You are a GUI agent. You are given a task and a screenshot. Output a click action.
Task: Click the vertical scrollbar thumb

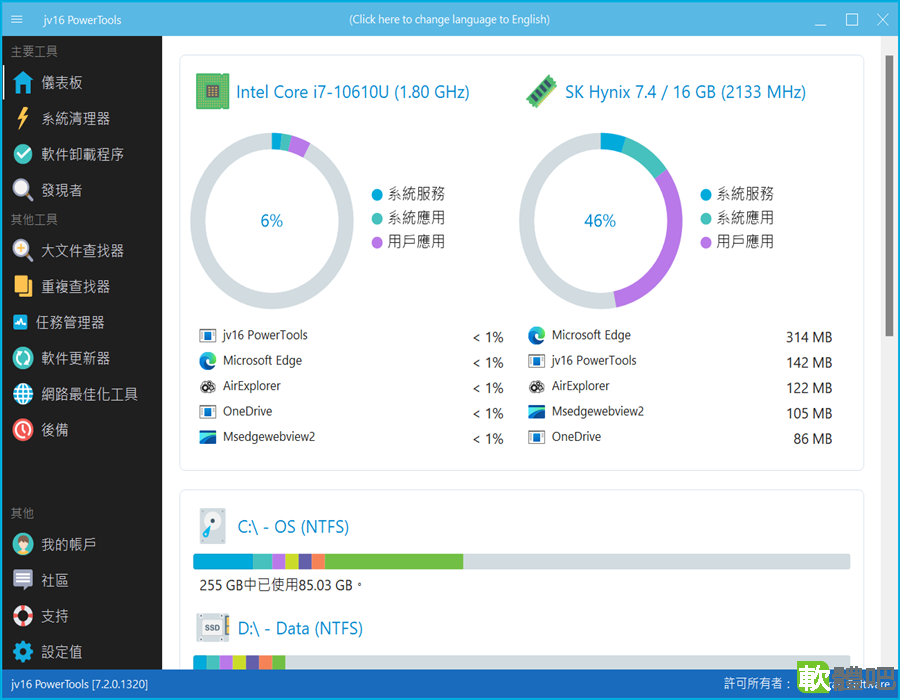pos(889,195)
